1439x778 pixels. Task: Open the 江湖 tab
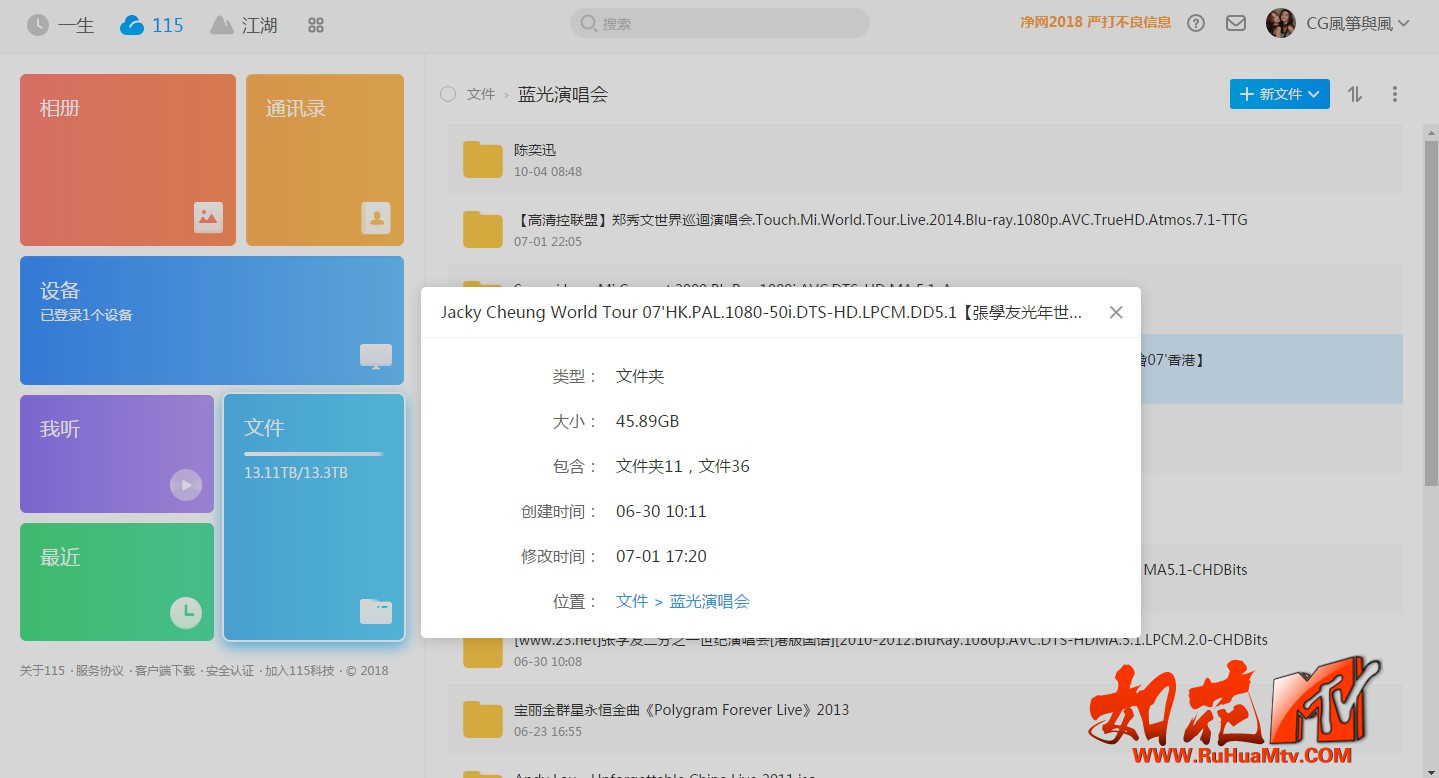[244, 25]
